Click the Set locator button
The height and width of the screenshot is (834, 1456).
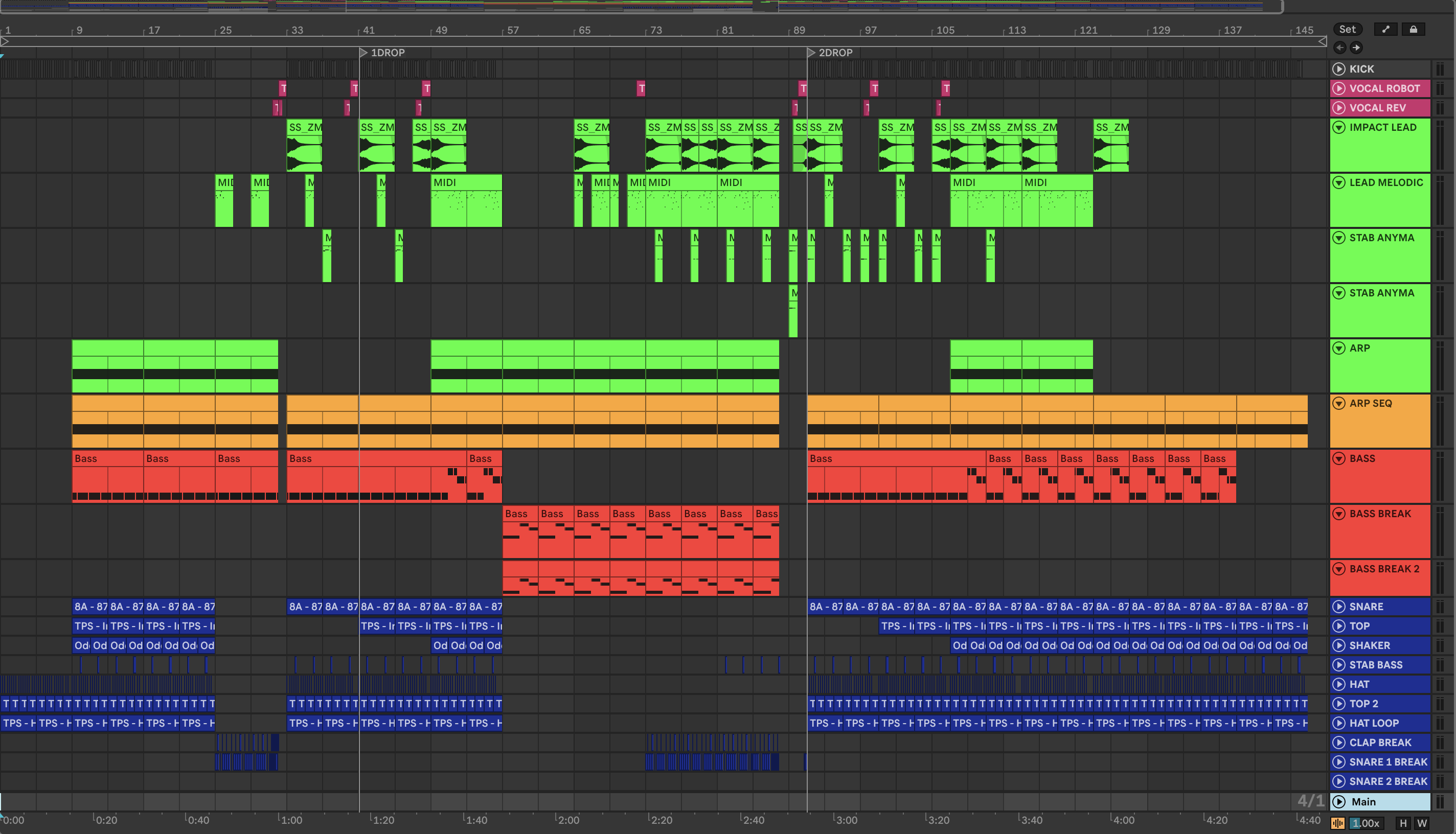pyautogui.click(x=1347, y=29)
